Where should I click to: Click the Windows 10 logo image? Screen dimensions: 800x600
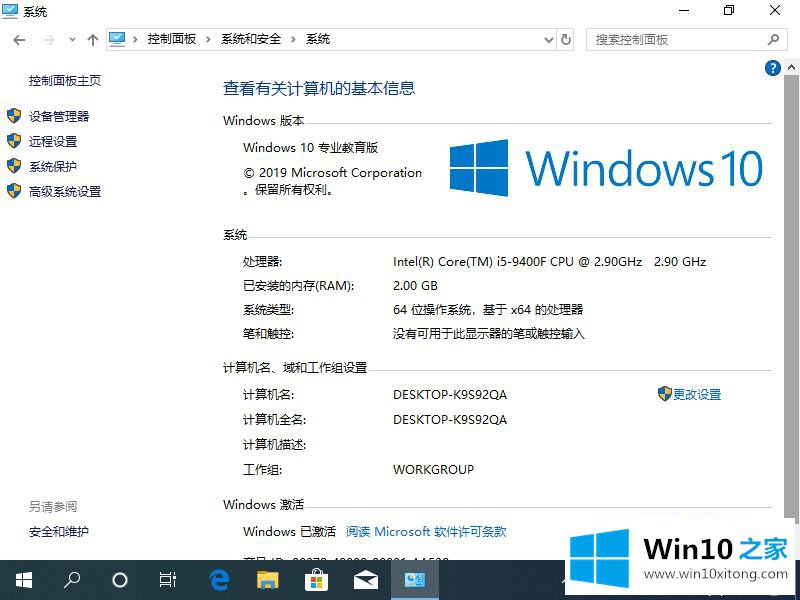coord(606,168)
